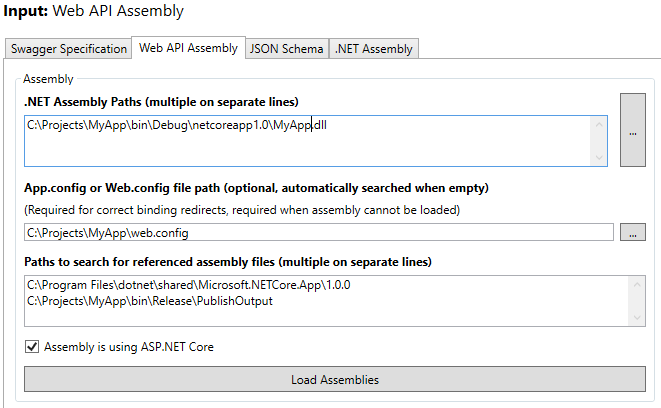
Task: Click the .NET Assembly Paths scrollbar track
Action: pos(599,140)
